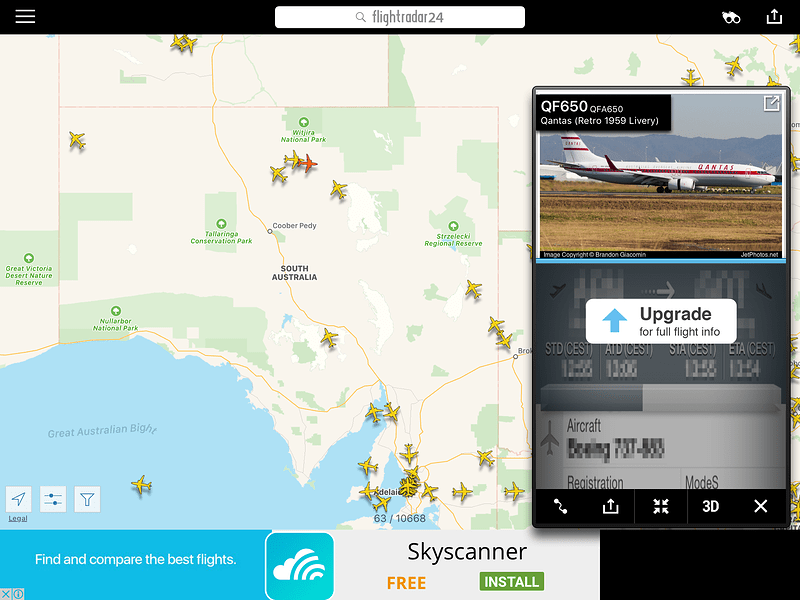
Task: Expand aircraft photo with corner icon
Action: click(771, 104)
